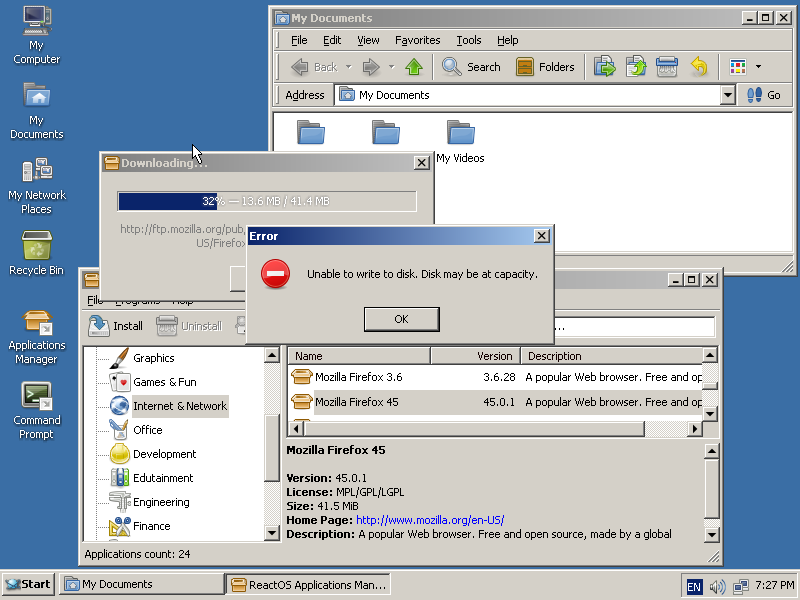Open the Favorites menu
This screenshot has width=800, height=600.
(417, 40)
